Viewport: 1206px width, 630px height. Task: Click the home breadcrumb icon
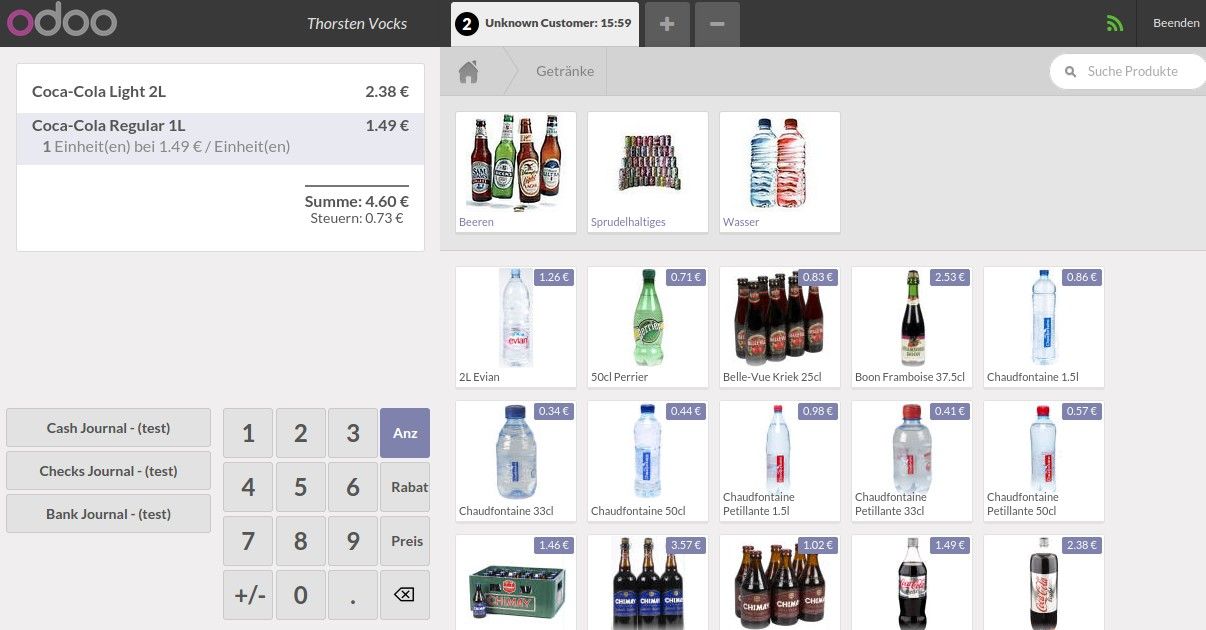tap(468, 72)
